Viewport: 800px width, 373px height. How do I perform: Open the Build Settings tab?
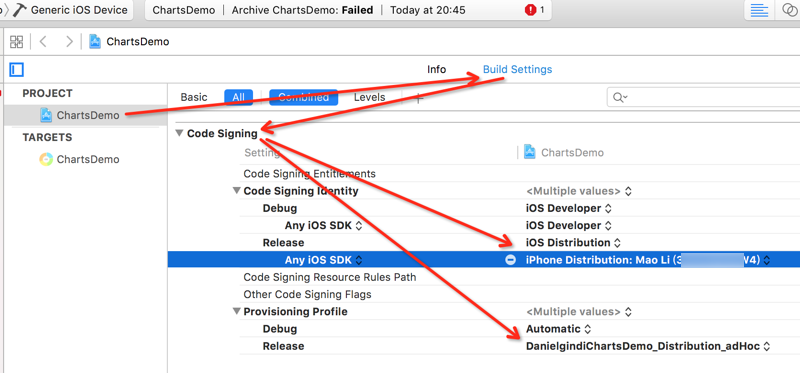tap(517, 69)
